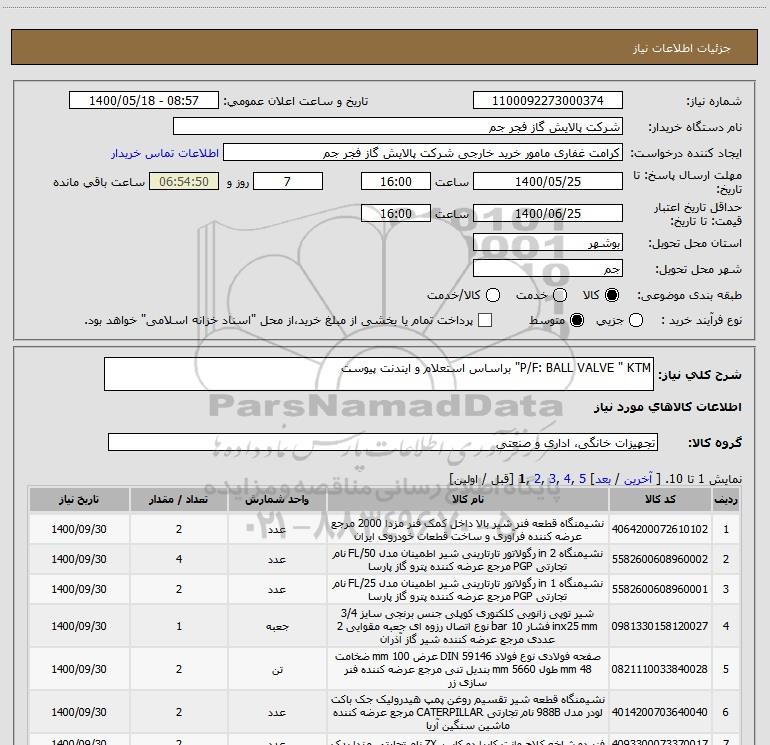Go to pagination page 5
This screenshot has width=770, height=745.
pyautogui.click(x=582, y=478)
